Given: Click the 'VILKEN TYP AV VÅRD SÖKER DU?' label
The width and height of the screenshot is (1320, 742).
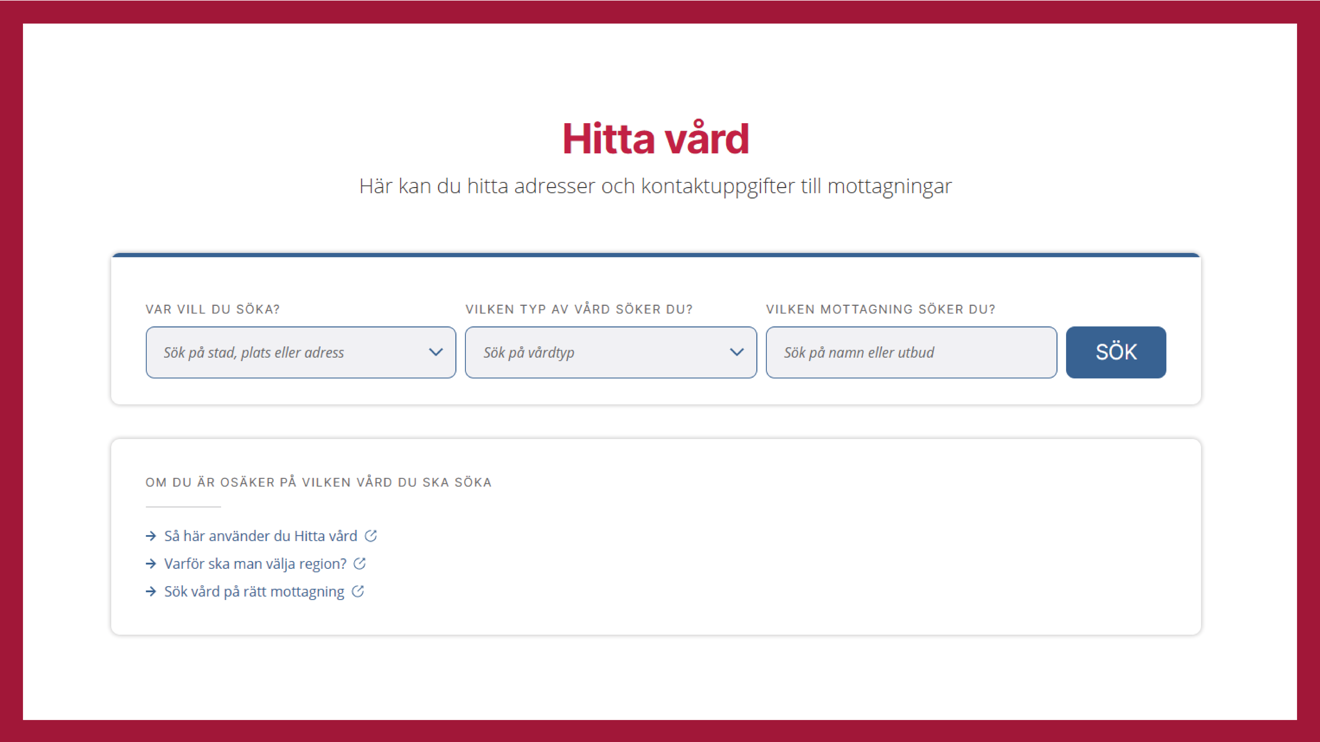Looking at the screenshot, I should click(579, 310).
